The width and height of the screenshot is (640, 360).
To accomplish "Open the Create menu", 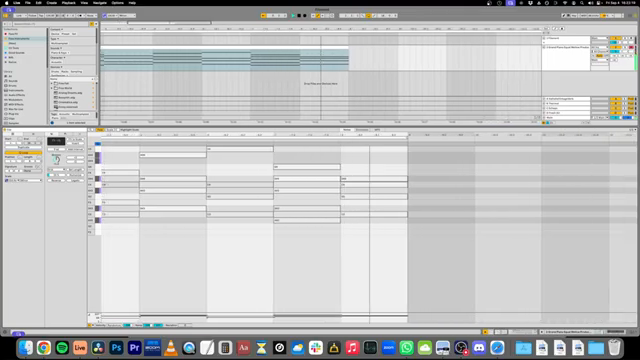I will point(51,3).
